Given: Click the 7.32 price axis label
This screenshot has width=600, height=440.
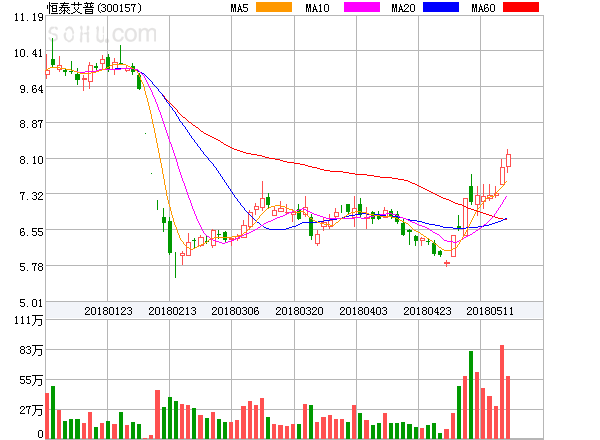Looking at the screenshot, I should pos(31,196).
